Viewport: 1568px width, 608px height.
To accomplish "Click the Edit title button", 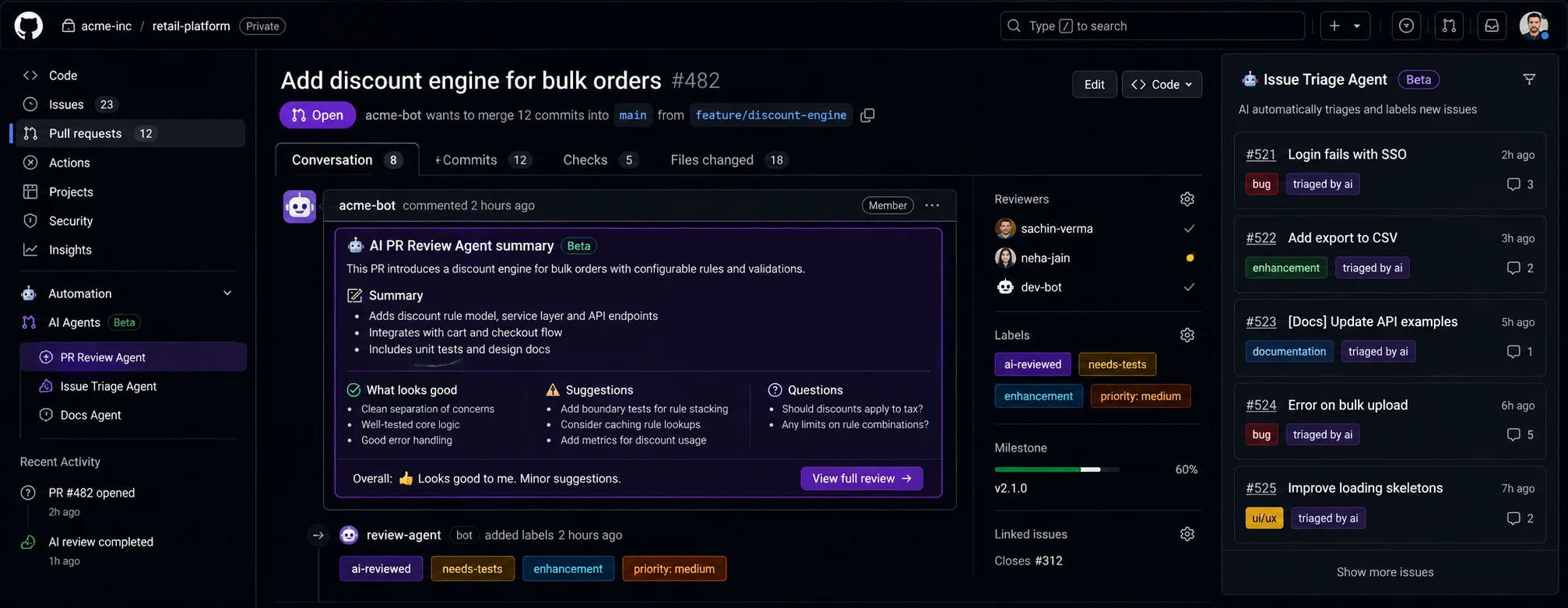I will pyautogui.click(x=1095, y=84).
